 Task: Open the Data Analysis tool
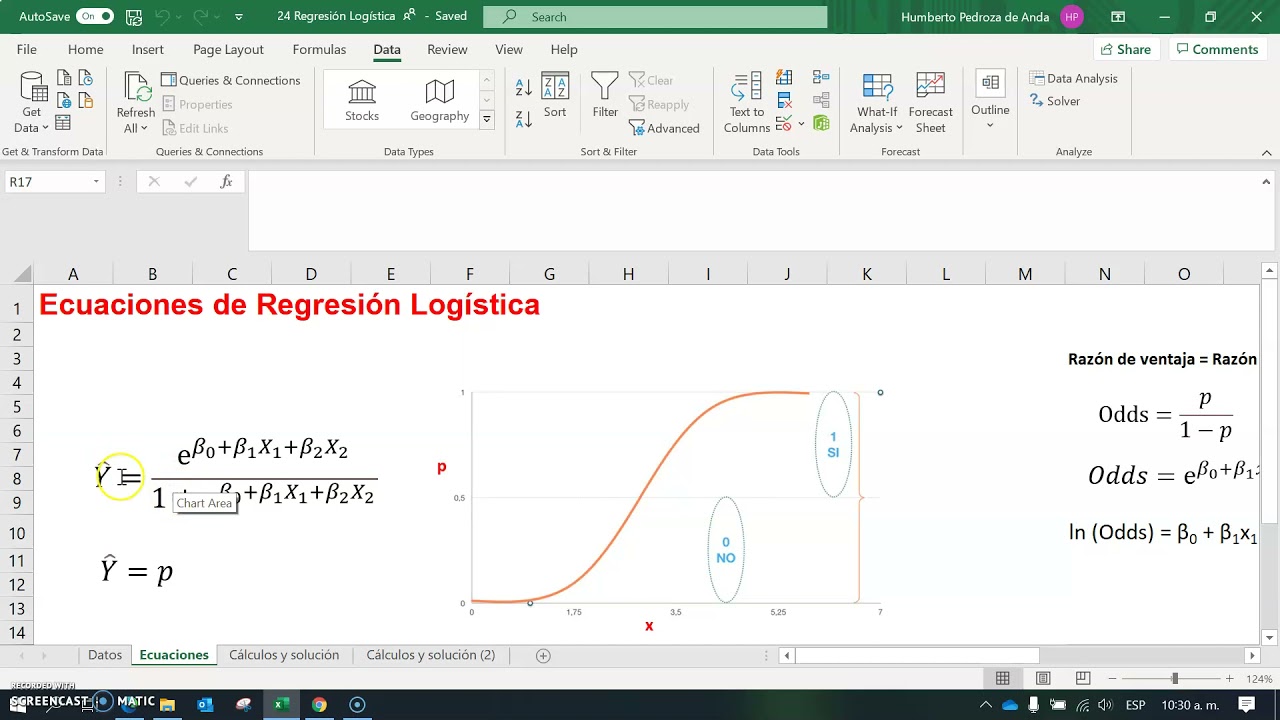coord(1073,78)
